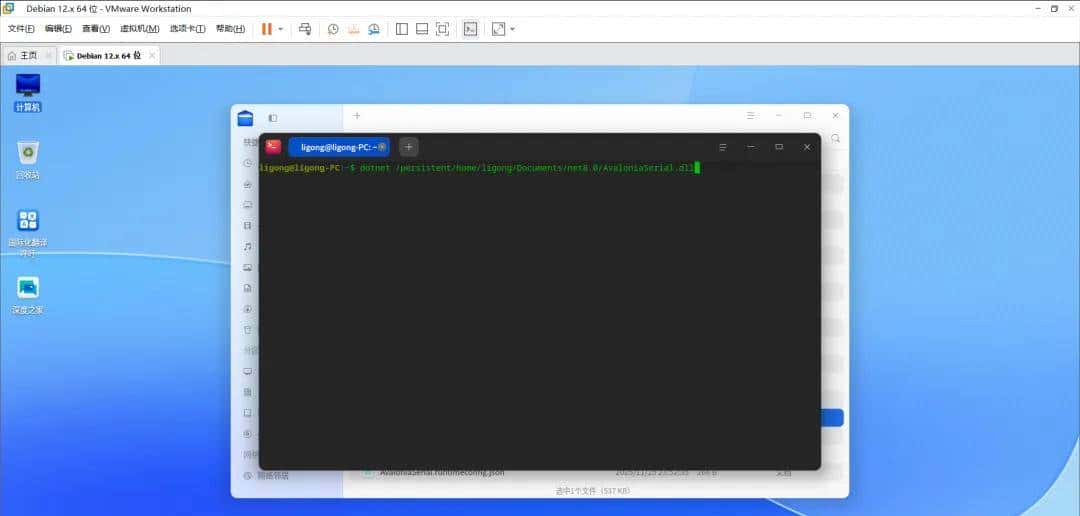The image size is (1080, 516).
Task: Close the ligong@ligong-PC terminal tab
Action: [x=382, y=147]
